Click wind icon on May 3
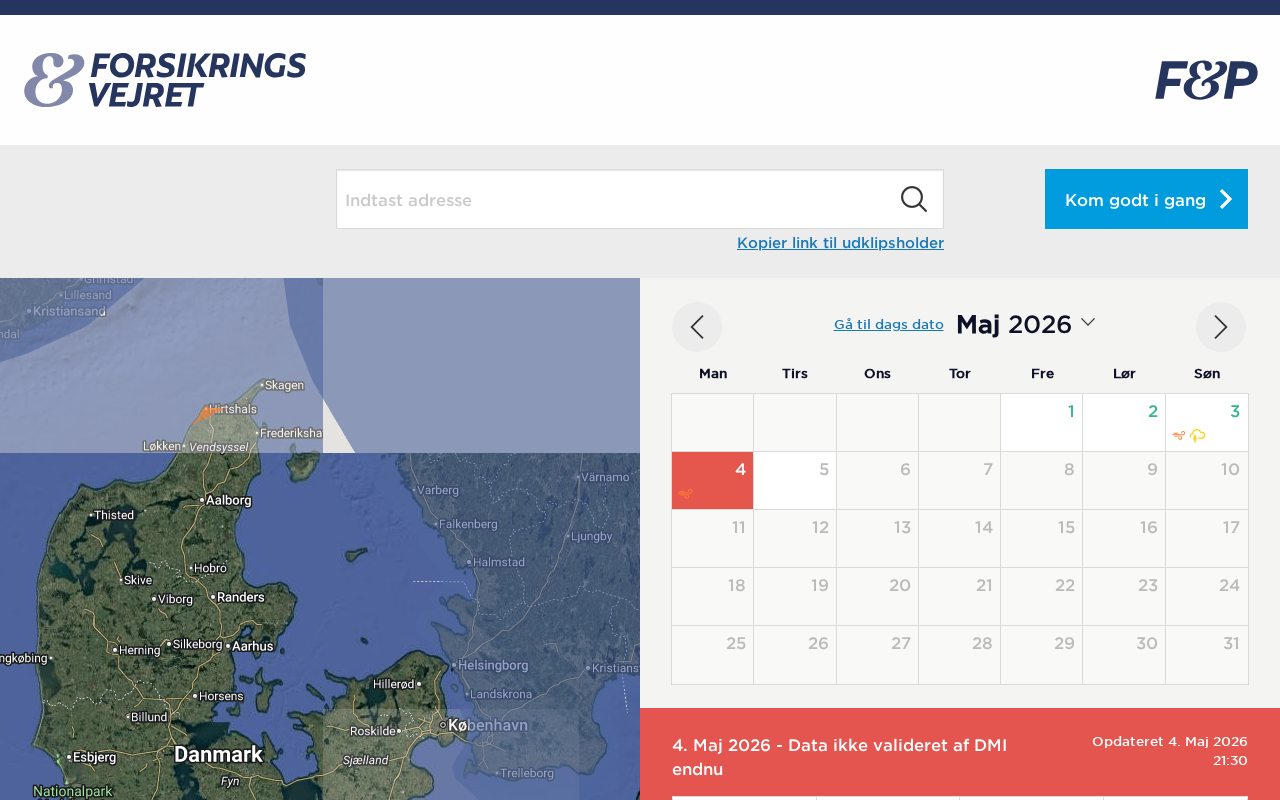The width and height of the screenshot is (1280, 800). 1179,435
